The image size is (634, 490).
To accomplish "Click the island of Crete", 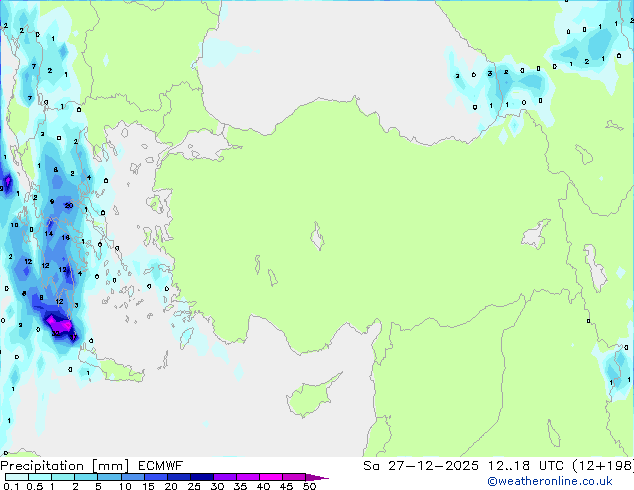I will (116, 372).
